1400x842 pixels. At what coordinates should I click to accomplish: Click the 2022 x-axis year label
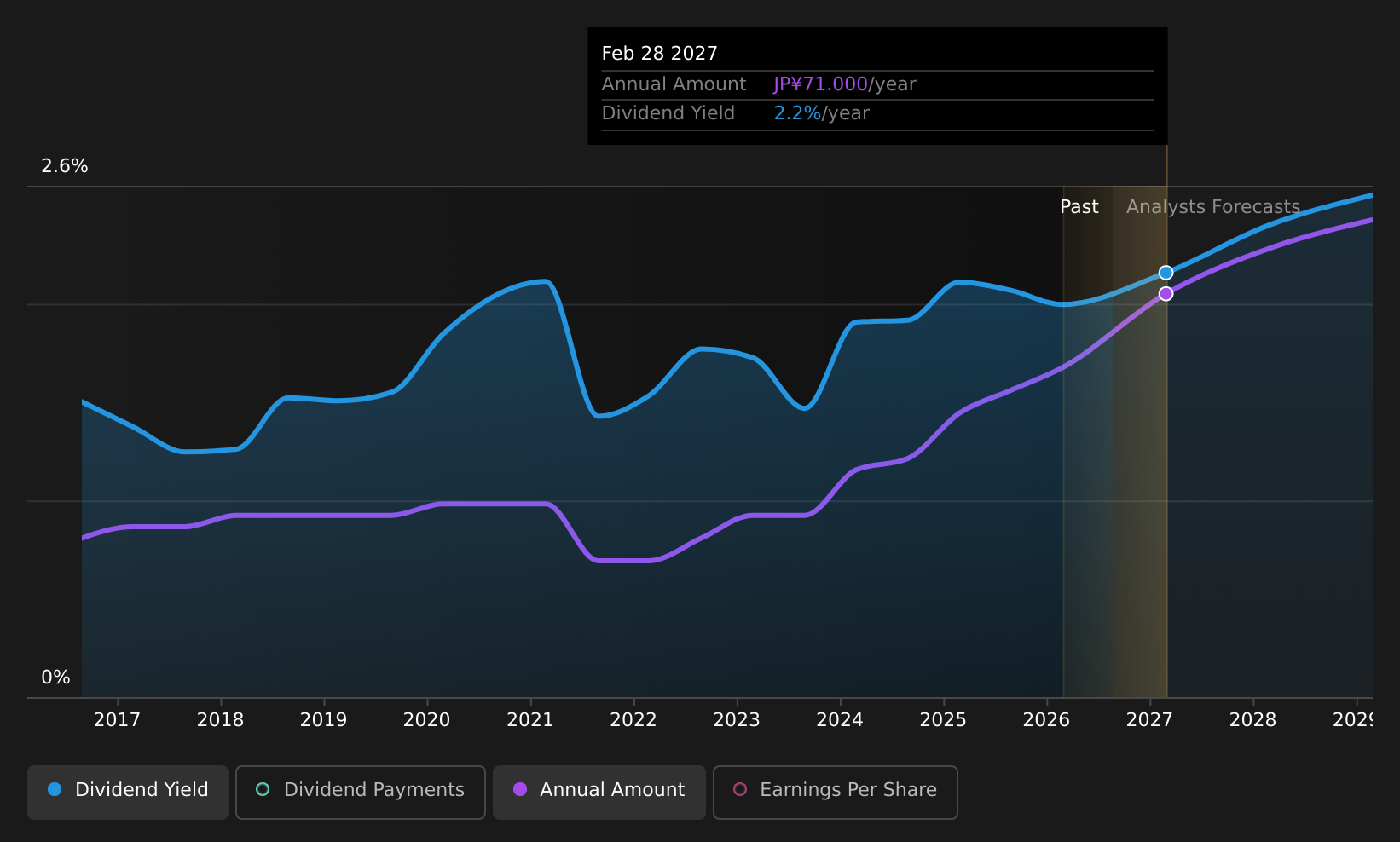pyautogui.click(x=633, y=720)
